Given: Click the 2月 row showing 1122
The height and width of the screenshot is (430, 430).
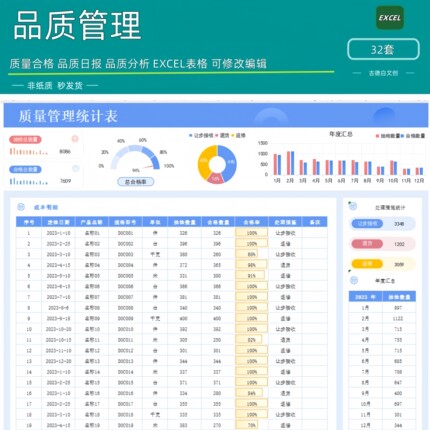Looking at the screenshot, I should 382,318.
